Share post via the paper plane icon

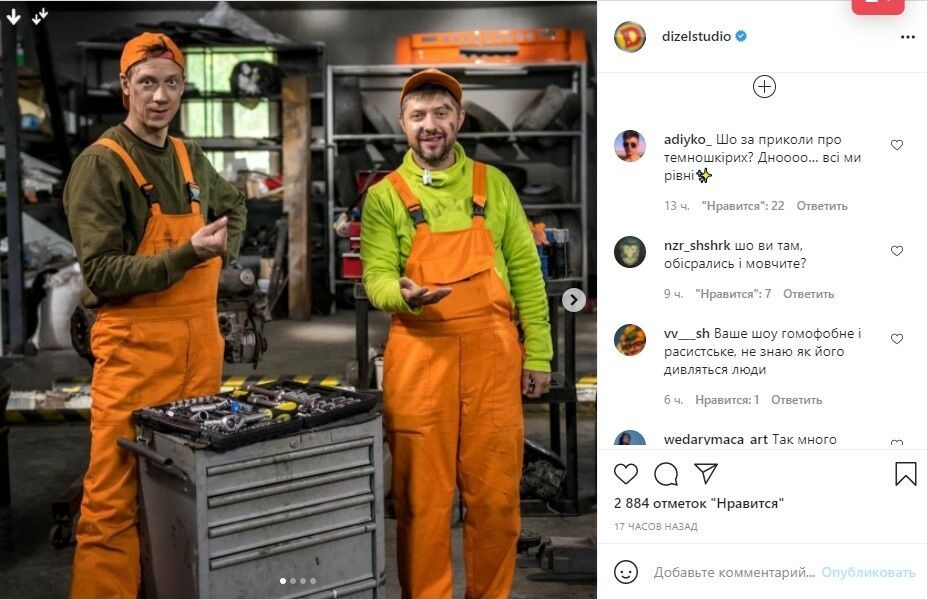coord(706,473)
